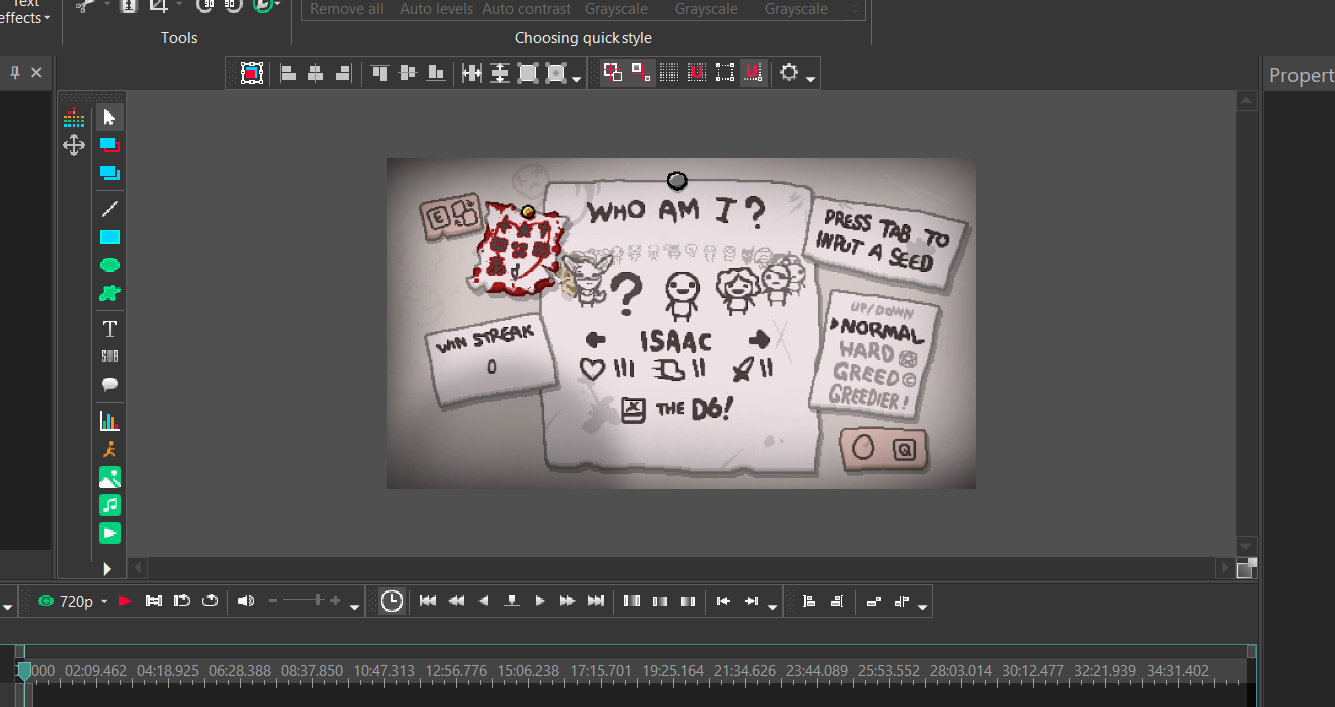Click the rewind double-arrow control

pos(456,601)
